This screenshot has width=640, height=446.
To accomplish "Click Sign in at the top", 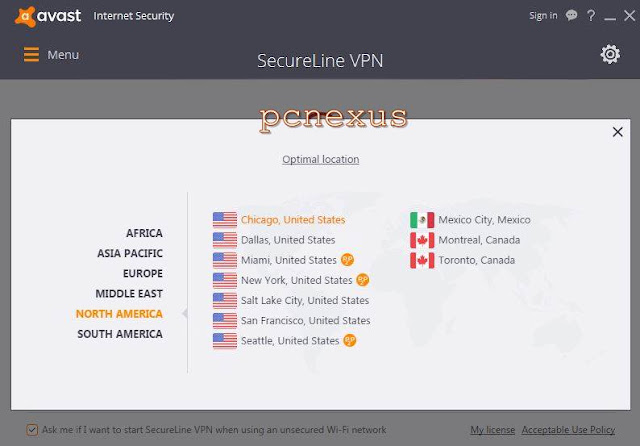I will [543, 16].
